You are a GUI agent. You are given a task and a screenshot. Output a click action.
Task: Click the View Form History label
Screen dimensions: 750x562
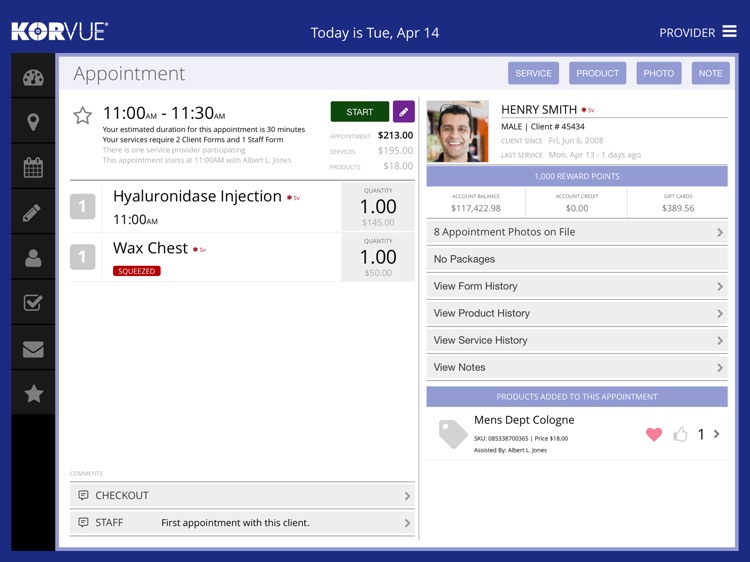click(475, 286)
